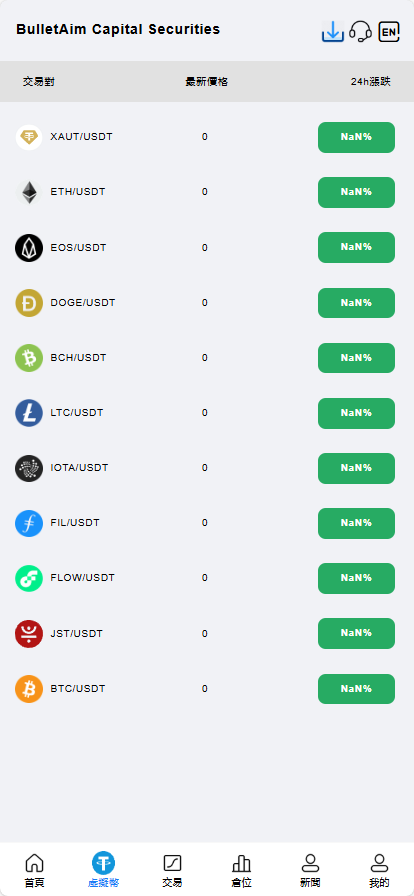
Task: Click NaN% button for BCH/USDT
Action: point(356,358)
